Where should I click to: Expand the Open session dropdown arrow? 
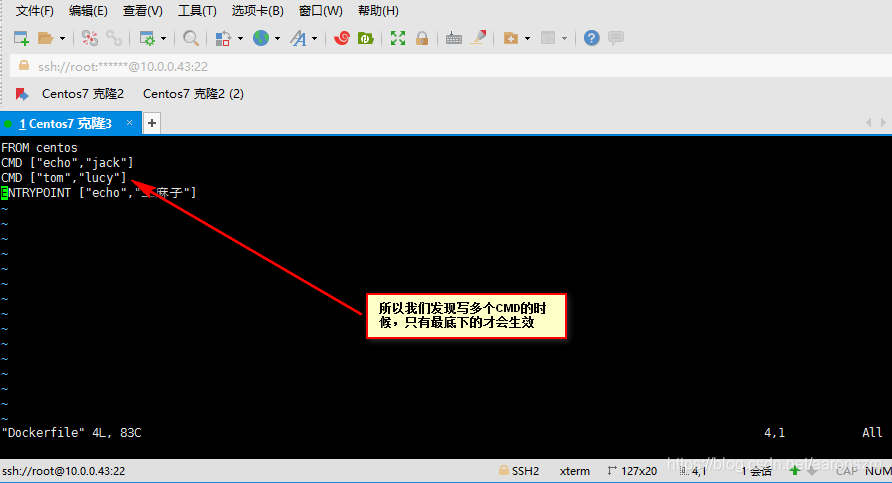(x=63, y=39)
